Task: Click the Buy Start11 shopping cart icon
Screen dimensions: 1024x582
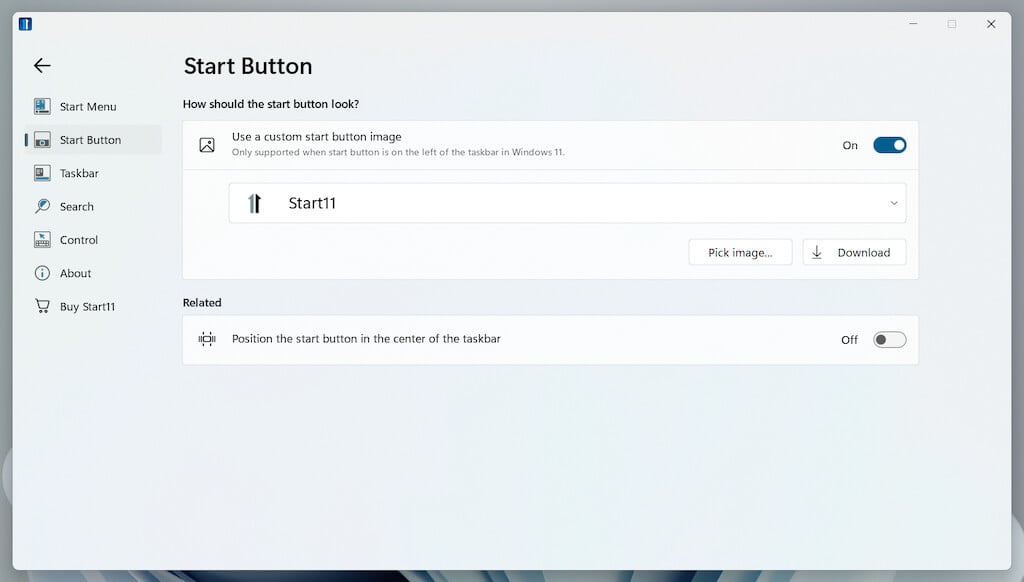Action: (42, 306)
